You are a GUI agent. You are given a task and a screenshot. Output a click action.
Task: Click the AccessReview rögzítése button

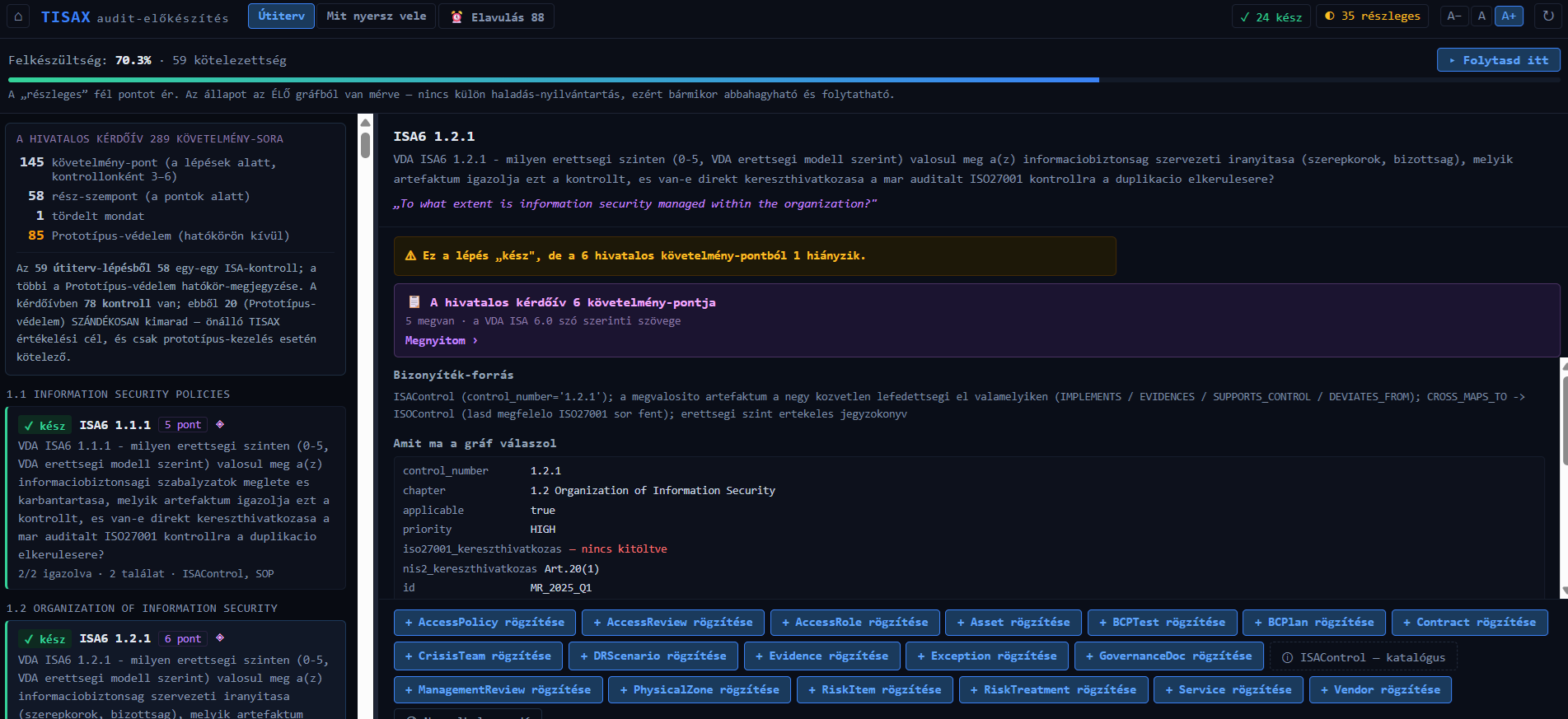(673, 623)
